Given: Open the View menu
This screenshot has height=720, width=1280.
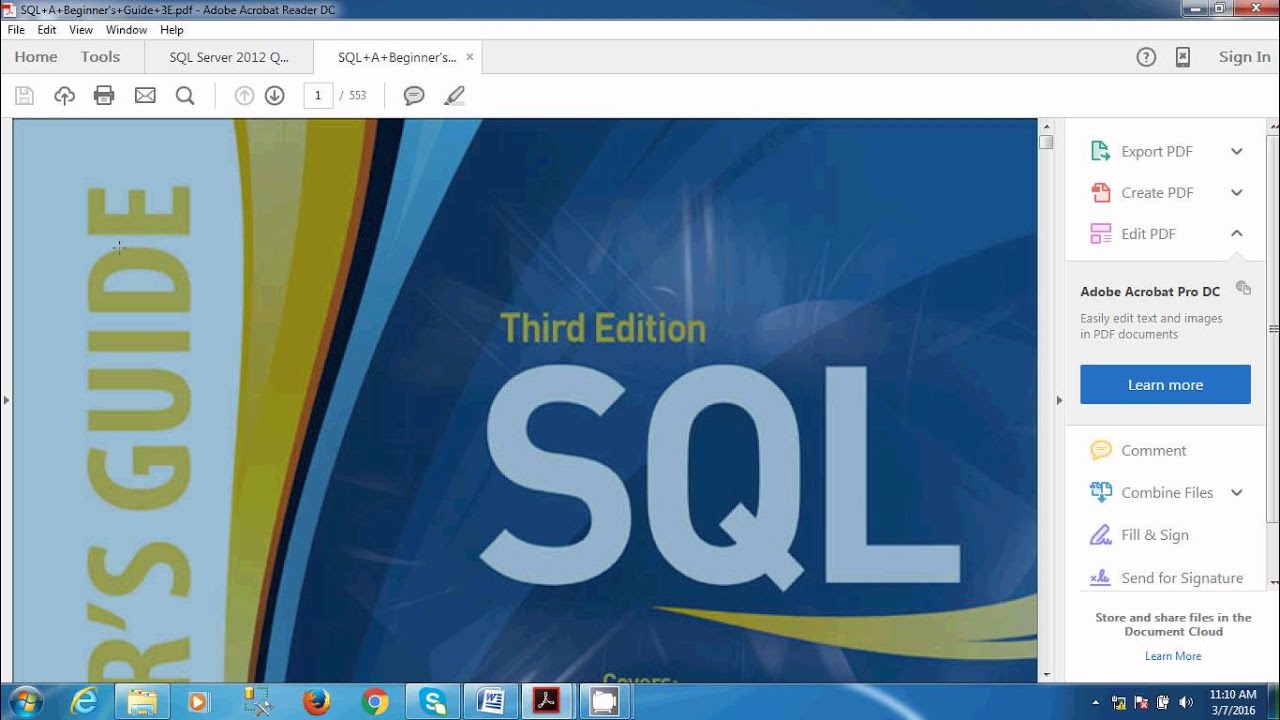Looking at the screenshot, I should click(x=81, y=30).
